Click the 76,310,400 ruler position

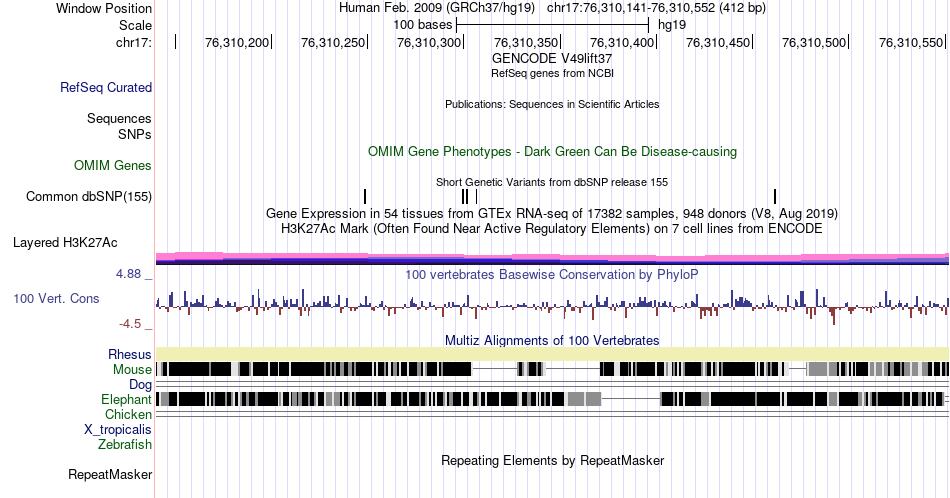[x=622, y=42]
